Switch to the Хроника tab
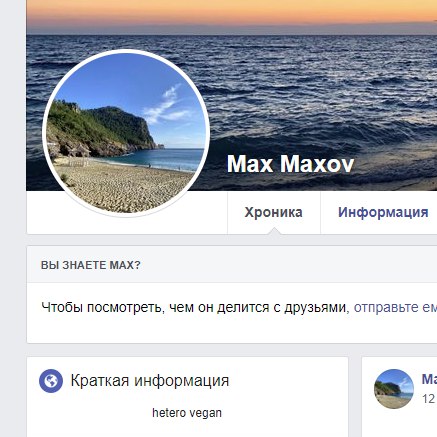The width and height of the screenshot is (437, 437). pyautogui.click(x=273, y=212)
